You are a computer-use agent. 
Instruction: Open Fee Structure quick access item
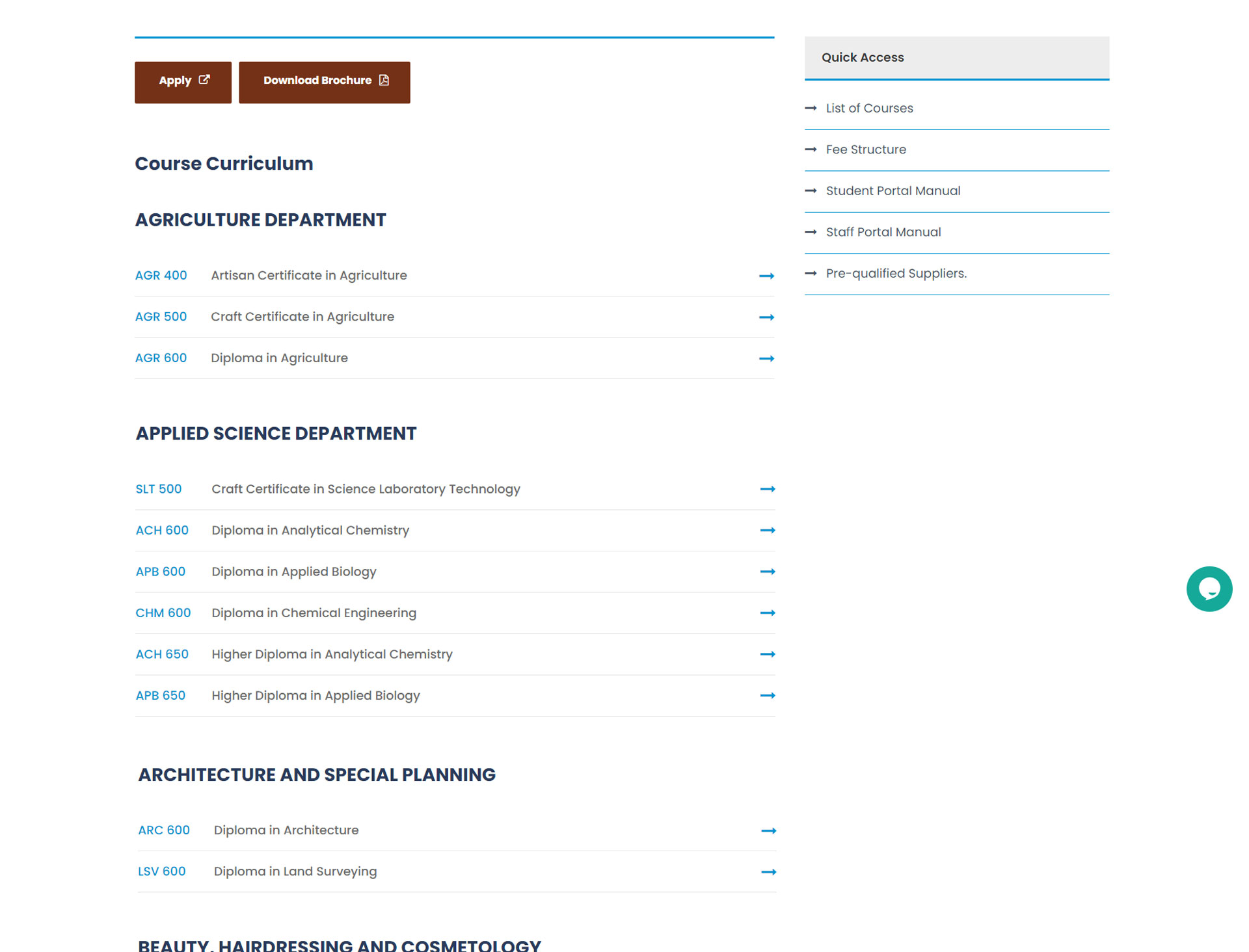click(x=865, y=150)
